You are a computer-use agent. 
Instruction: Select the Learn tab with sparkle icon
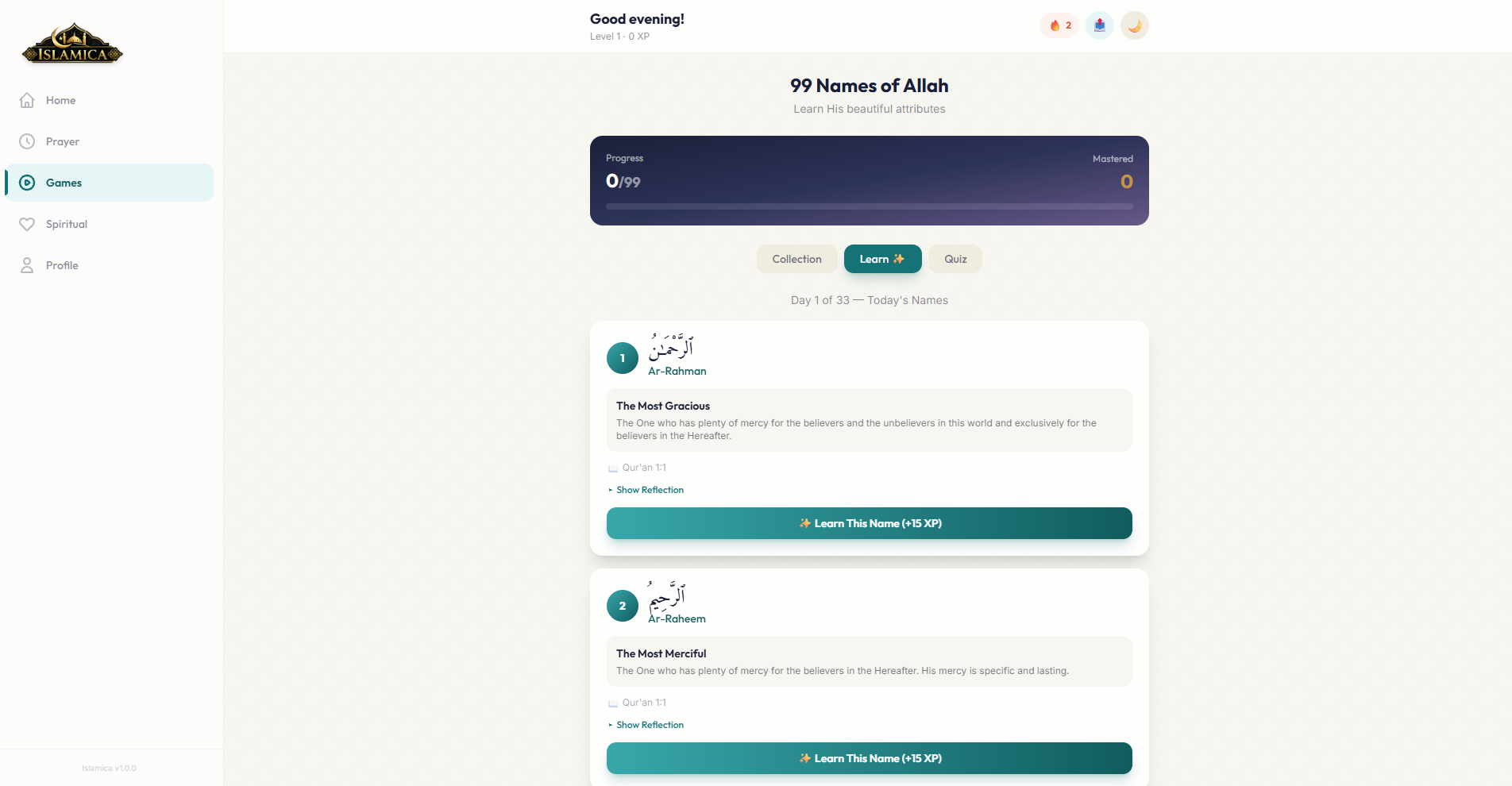[x=882, y=259]
